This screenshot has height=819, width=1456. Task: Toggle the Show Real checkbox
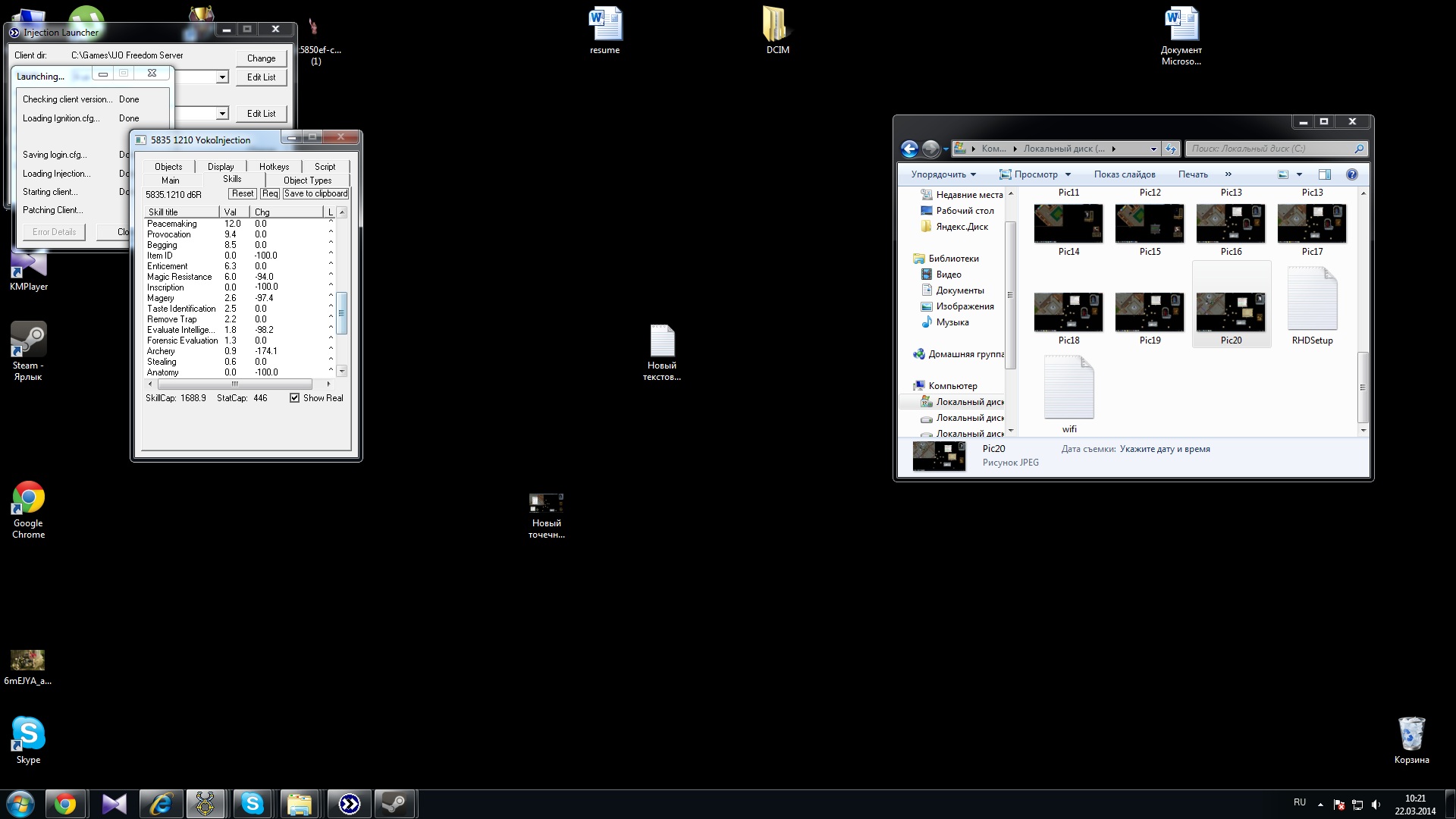click(294, 398)
